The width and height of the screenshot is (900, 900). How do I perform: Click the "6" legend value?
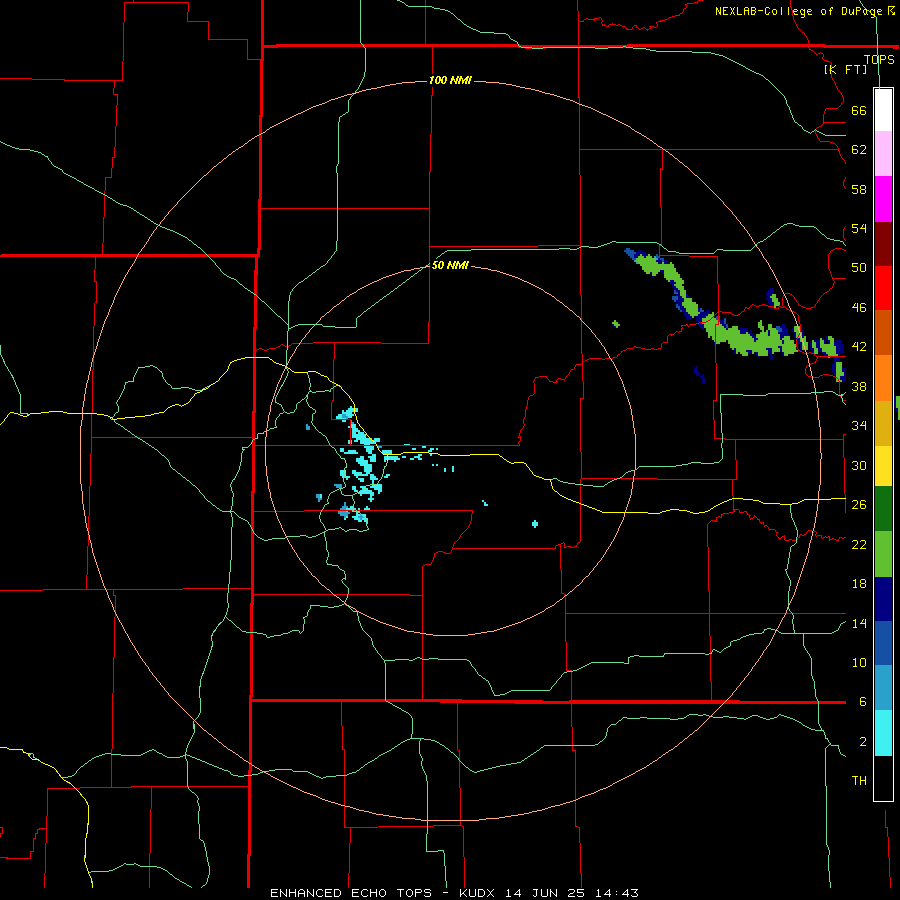863,702
